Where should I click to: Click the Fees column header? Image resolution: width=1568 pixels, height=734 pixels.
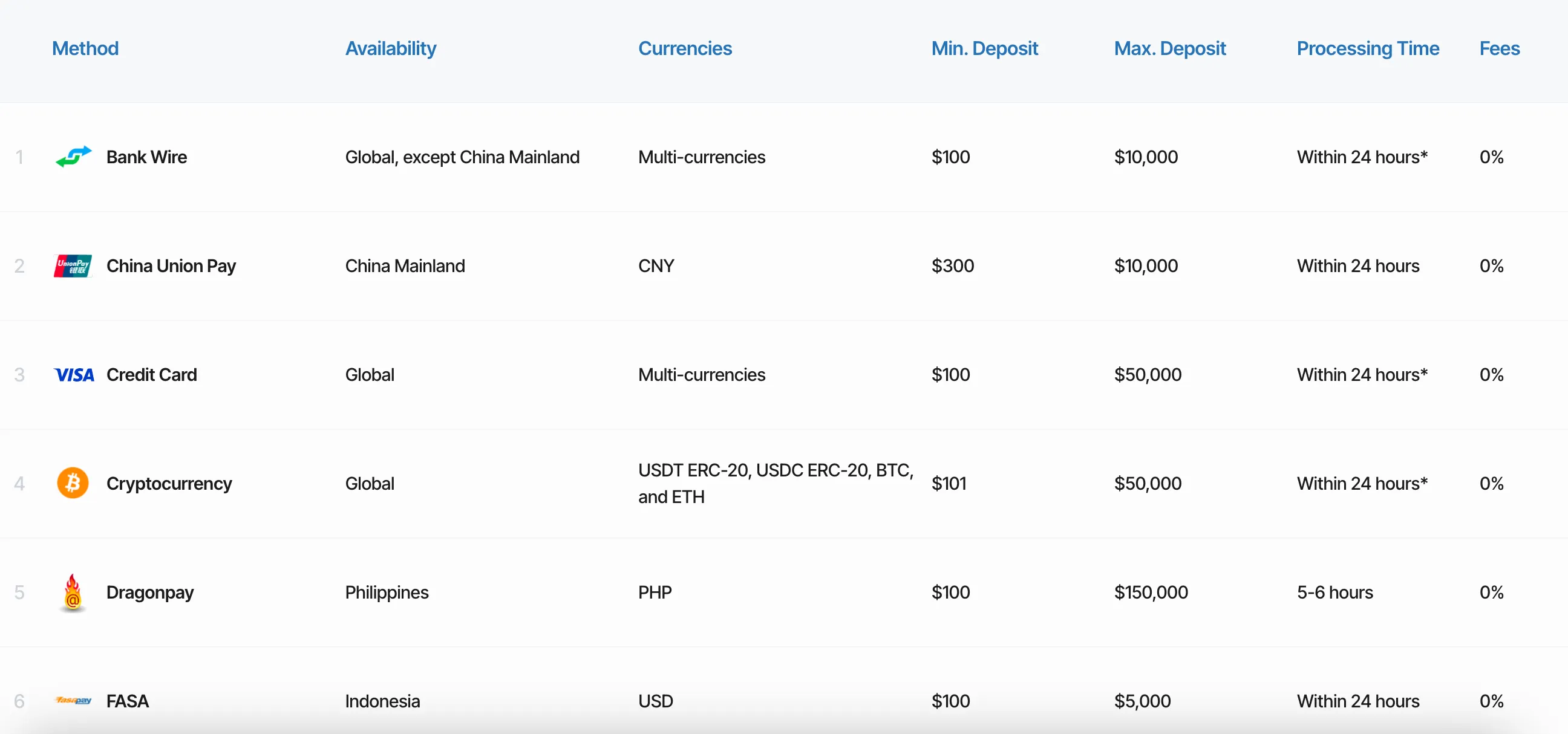[x=1499, y=48]
